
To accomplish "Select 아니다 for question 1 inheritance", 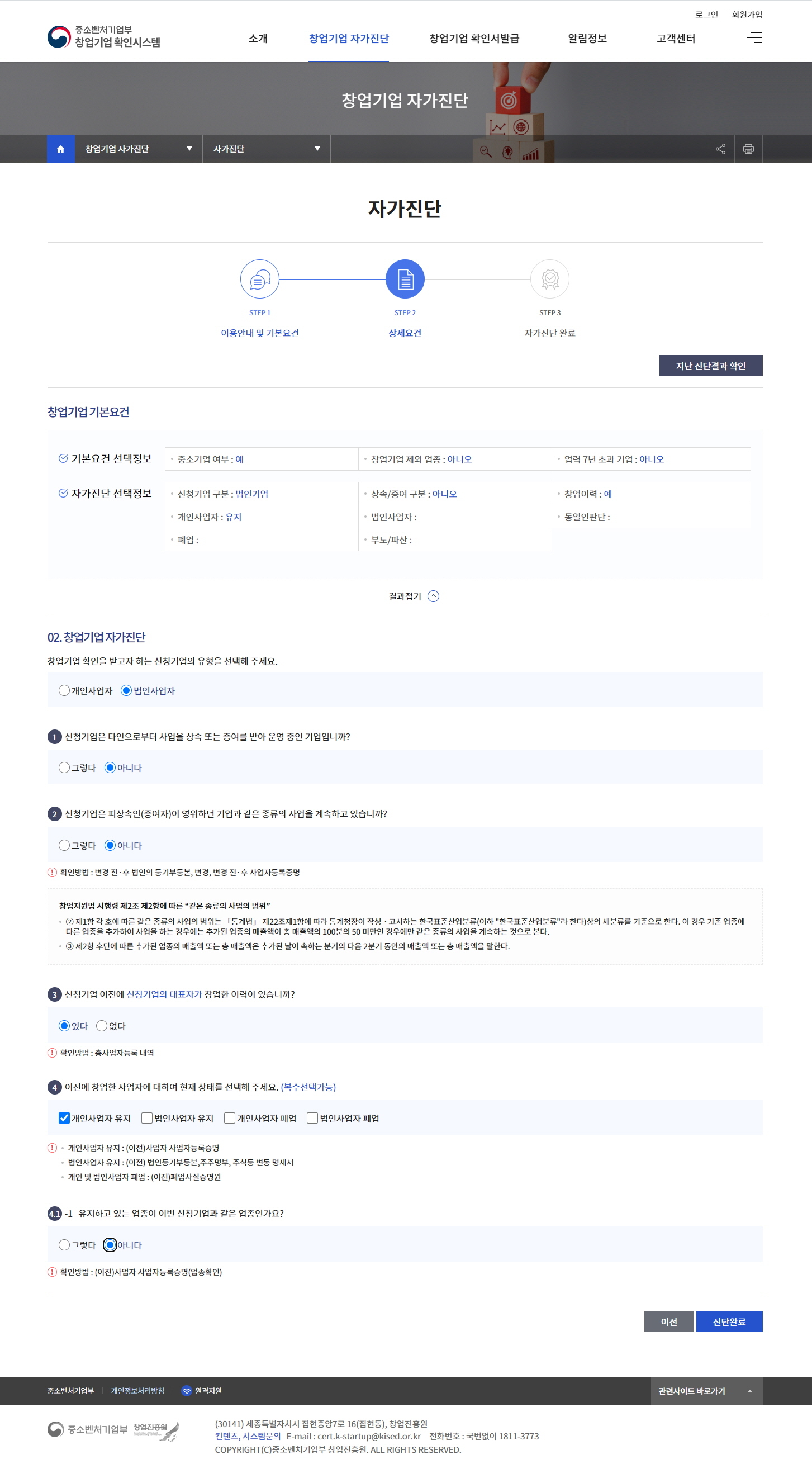I will click(110, 768).
